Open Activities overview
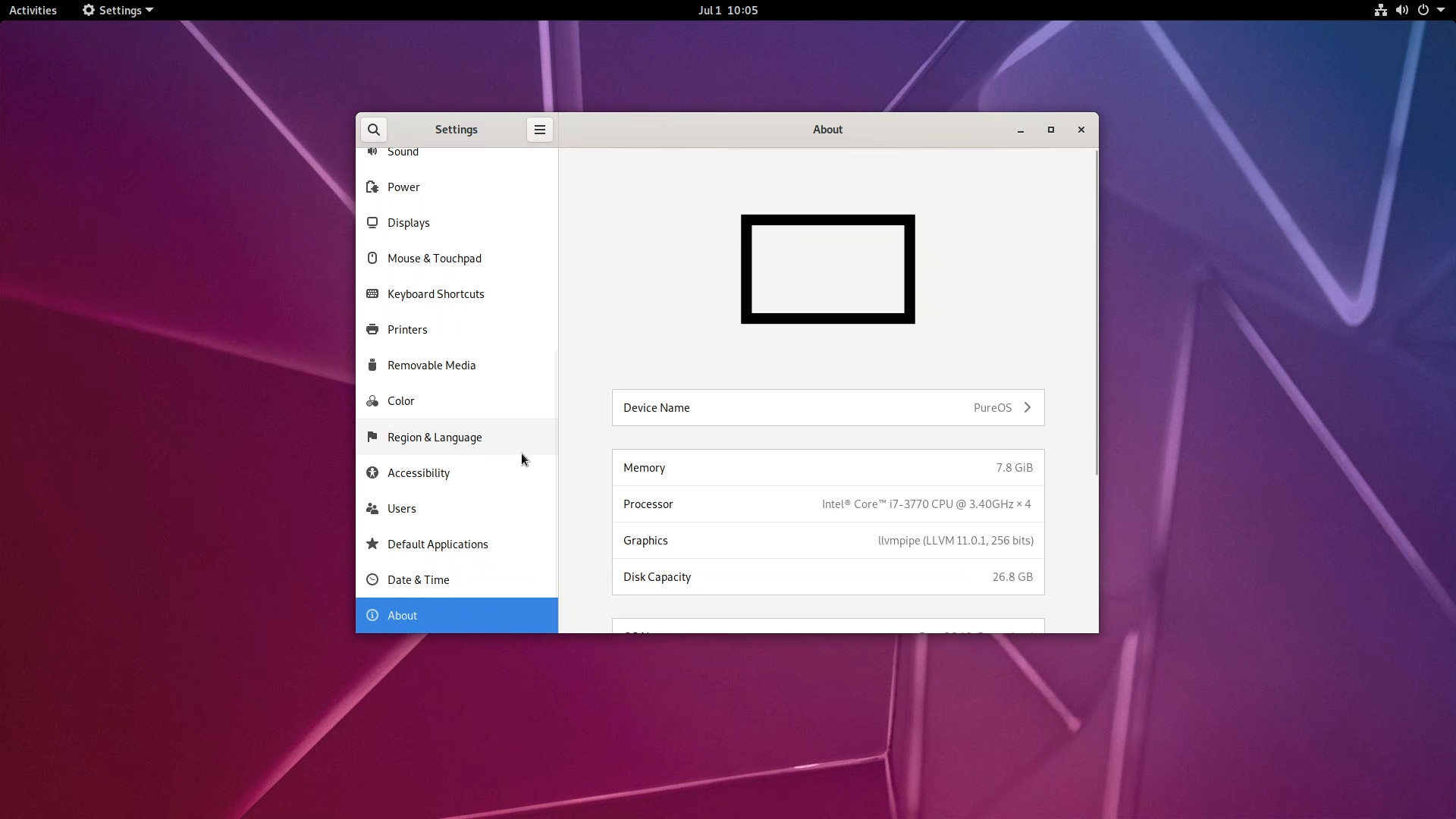The width and height of the screenshot is (1456, 819). pos(33,11)
